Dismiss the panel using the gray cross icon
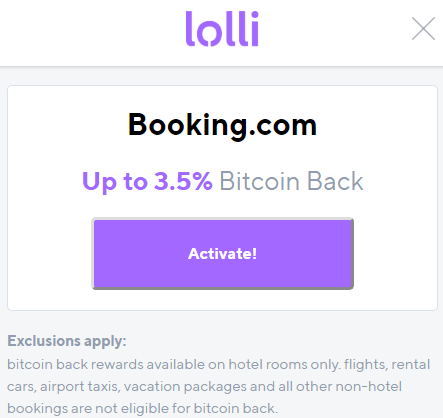 [423, 28]
